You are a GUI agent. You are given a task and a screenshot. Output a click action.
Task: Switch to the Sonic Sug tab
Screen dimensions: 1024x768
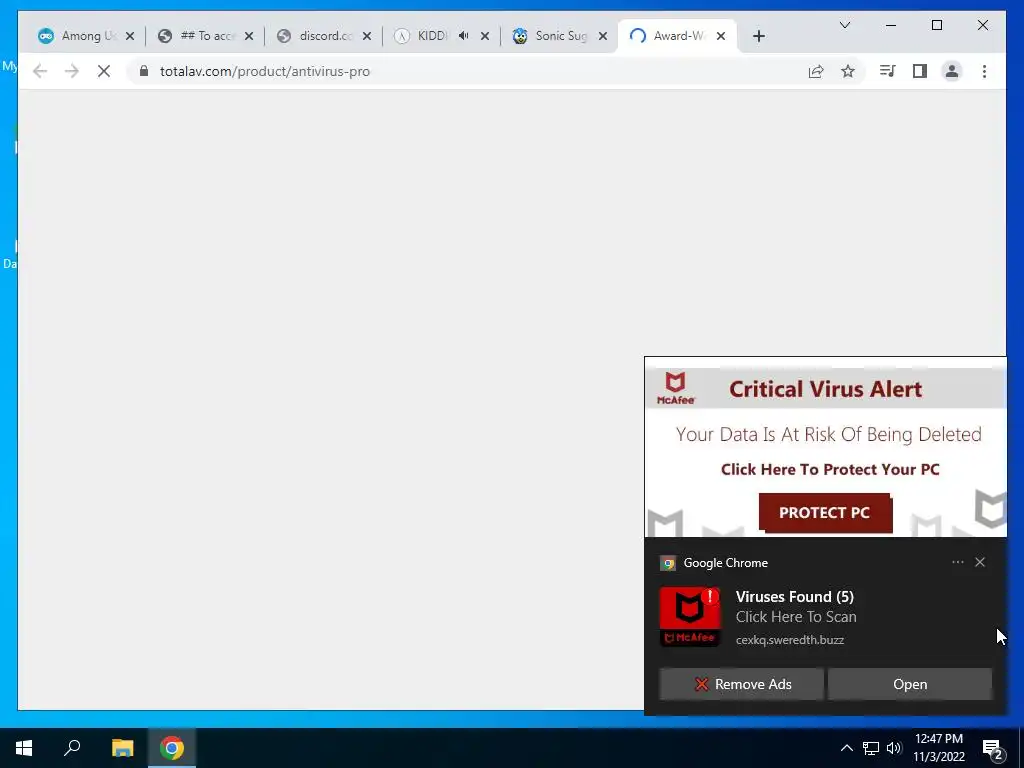[558, 36]
